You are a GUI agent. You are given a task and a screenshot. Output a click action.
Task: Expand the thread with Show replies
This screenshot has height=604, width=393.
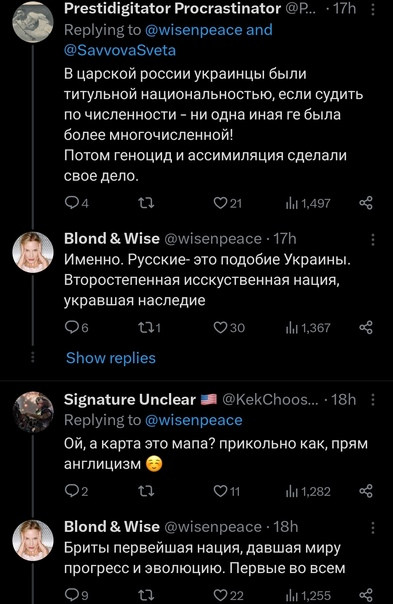click(111, 358)
